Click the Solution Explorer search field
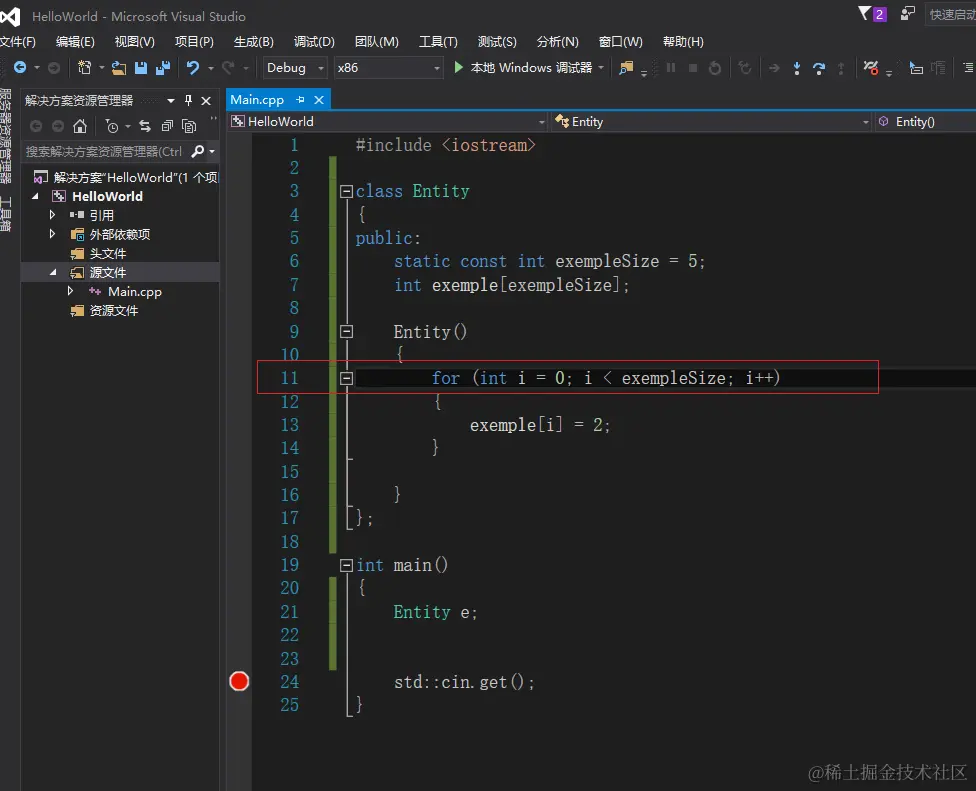The width and height of the screenshot is (976, 791). (x=105, y=151)
